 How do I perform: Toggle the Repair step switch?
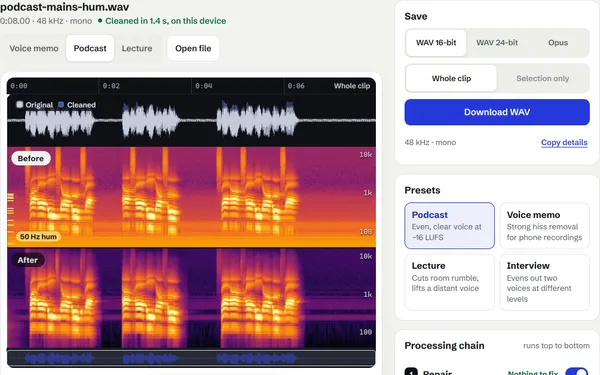coord(576,372)
